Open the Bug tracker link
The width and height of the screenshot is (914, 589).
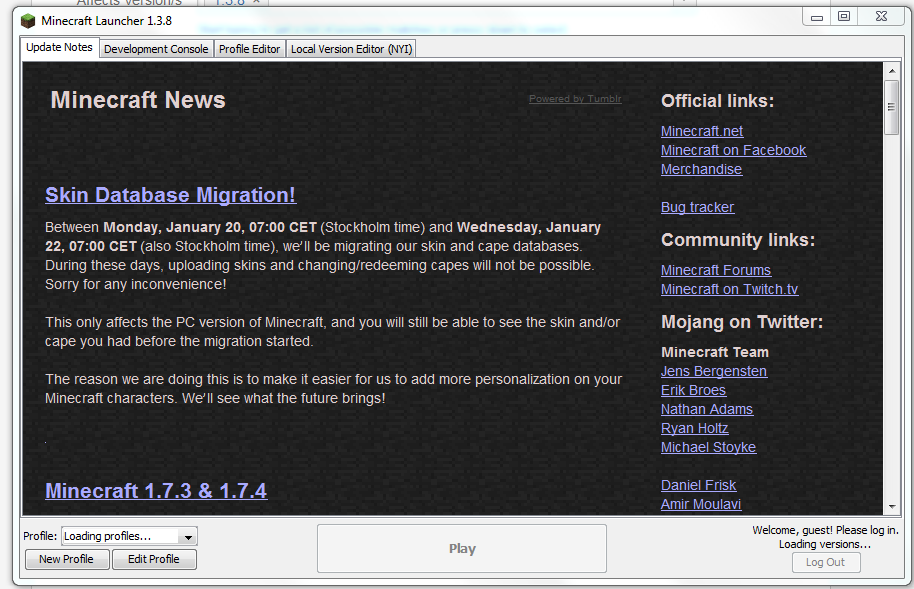click(x=697, y=207)
